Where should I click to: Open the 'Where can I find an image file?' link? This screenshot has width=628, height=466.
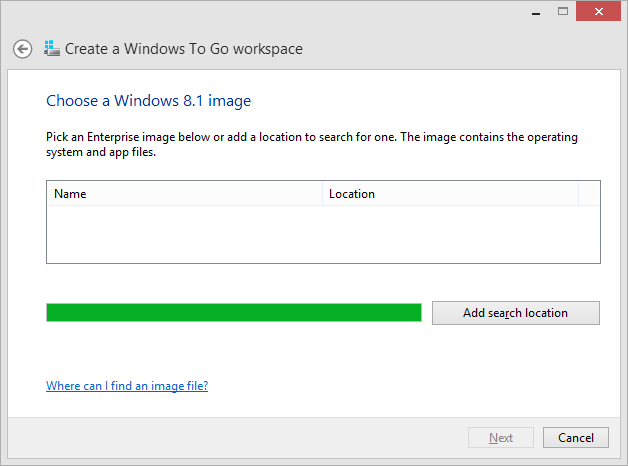(x=127, y=386)
